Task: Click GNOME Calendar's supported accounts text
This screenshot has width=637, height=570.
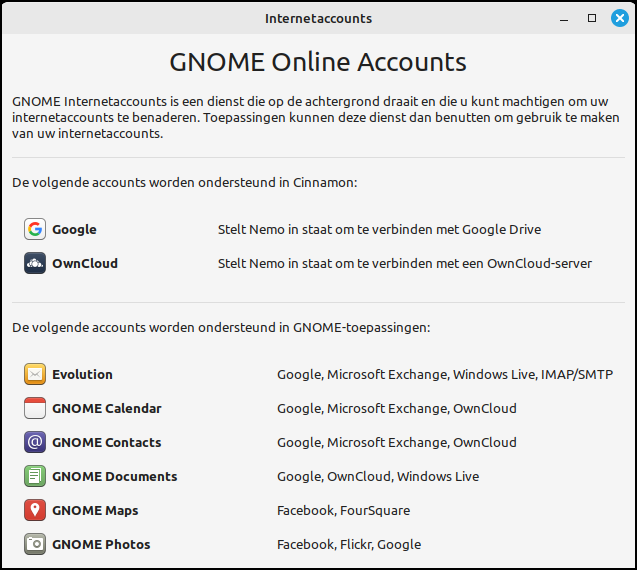Action: coord(397,408)
